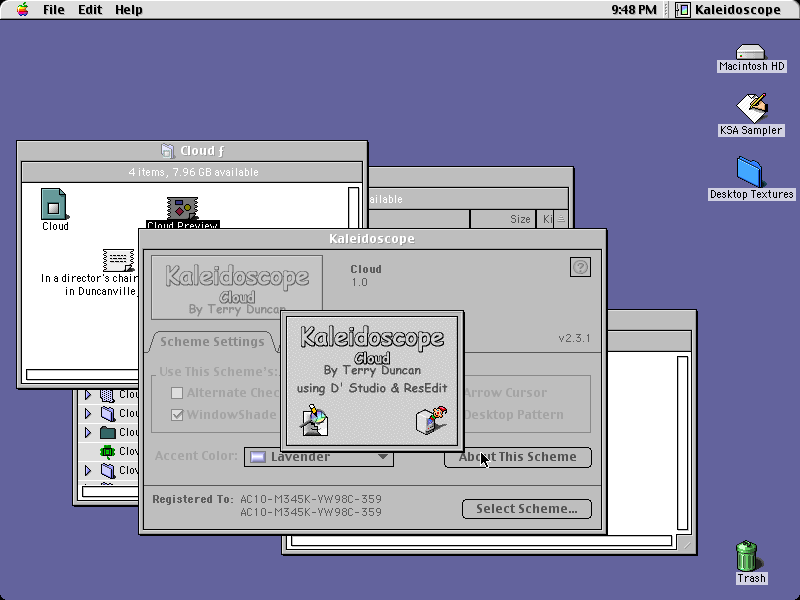800x600 pixels.
Task: Expand the row with the dotted pattern icon
Action: [88, 394]
